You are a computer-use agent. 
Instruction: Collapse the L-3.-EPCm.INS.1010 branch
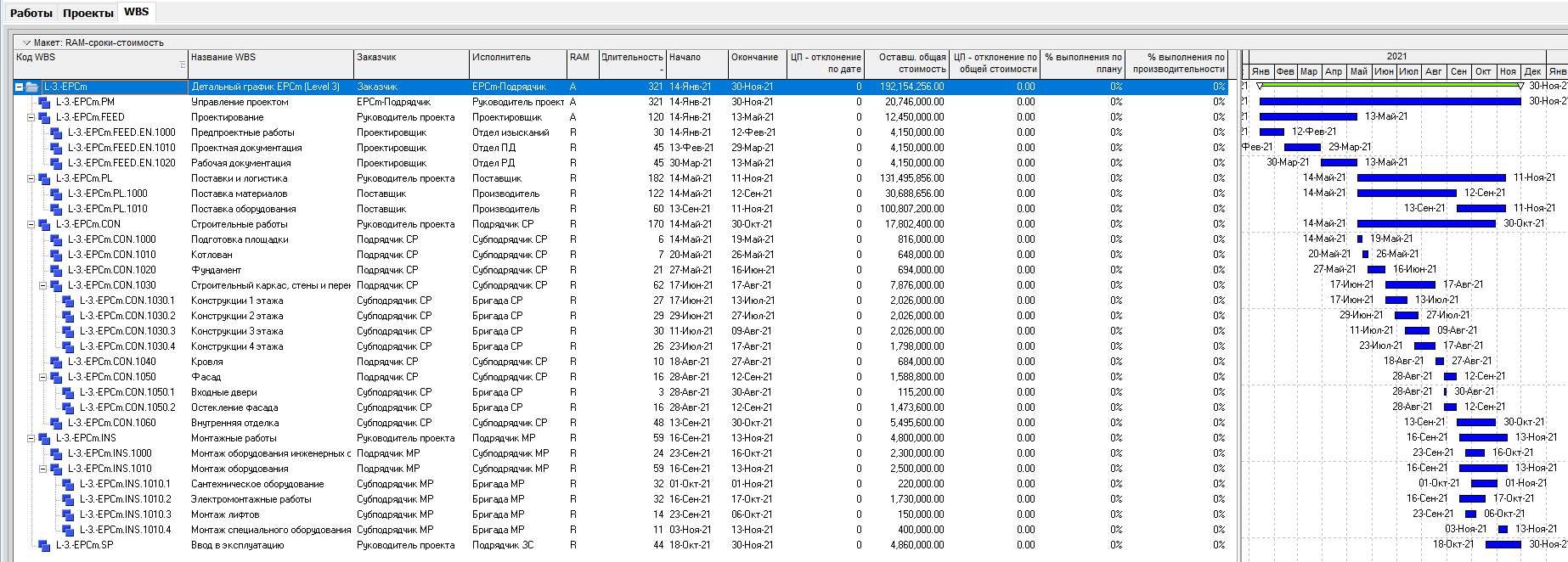[x=42, y=469]
